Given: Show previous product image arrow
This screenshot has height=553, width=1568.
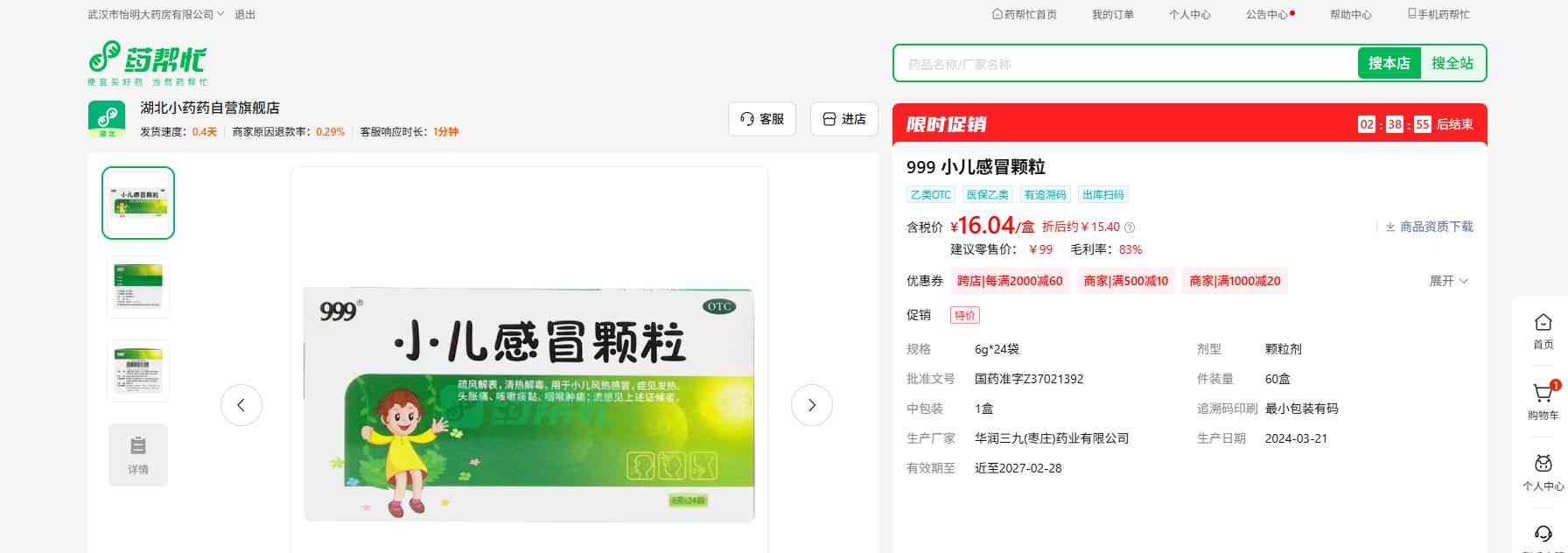Looking at the screenshot, I should click(x=241, y=405).
